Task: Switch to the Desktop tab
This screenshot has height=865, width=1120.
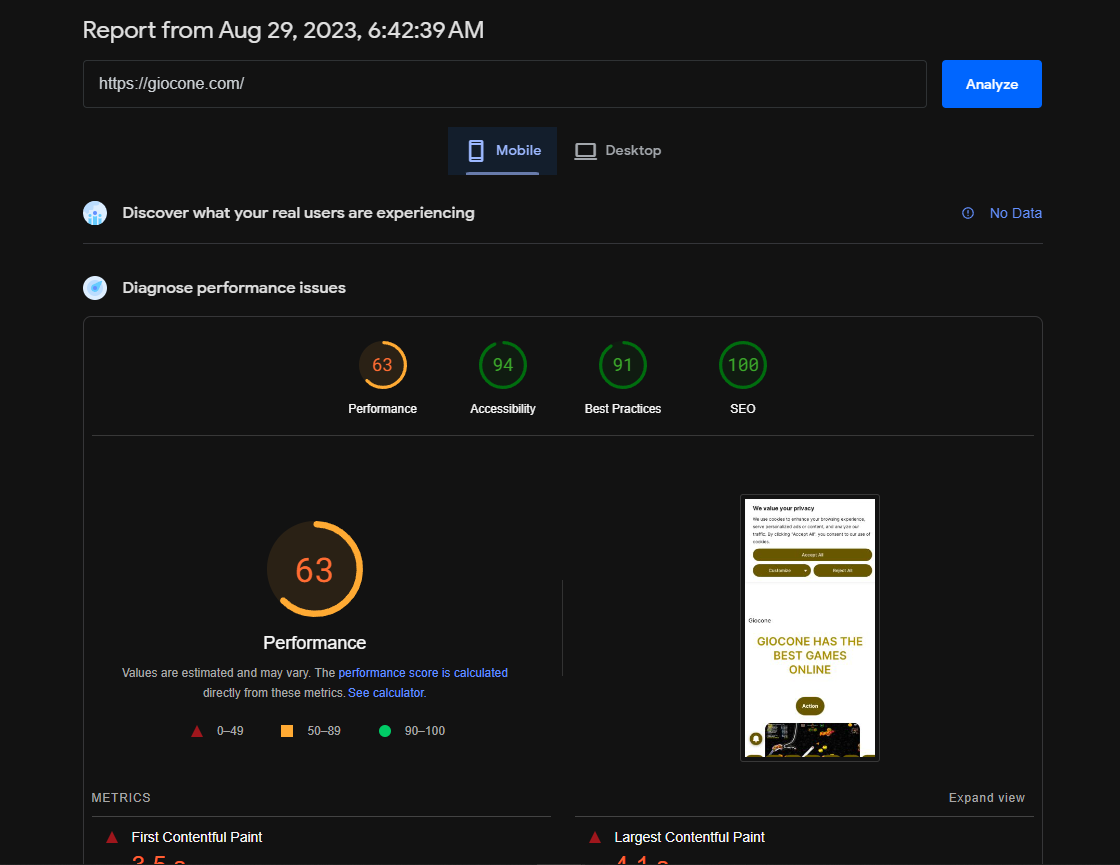Action: (x=619, y=151)
